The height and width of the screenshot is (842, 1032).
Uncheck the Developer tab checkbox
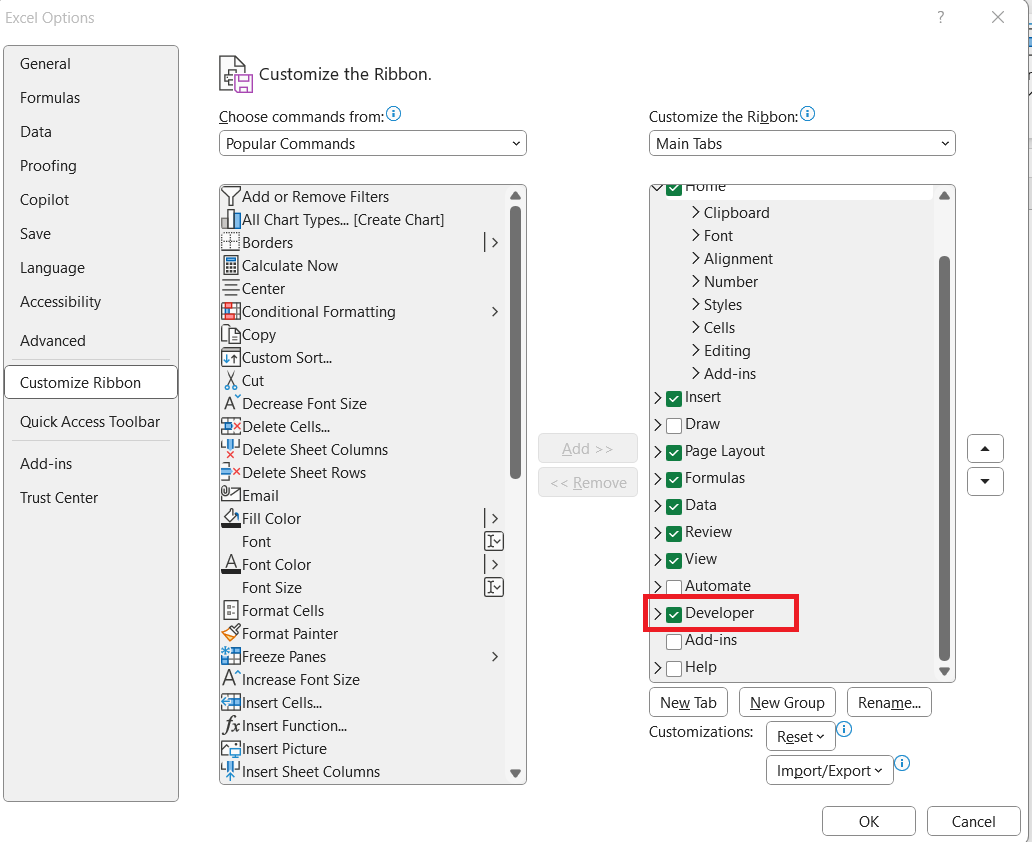[673, 615]
